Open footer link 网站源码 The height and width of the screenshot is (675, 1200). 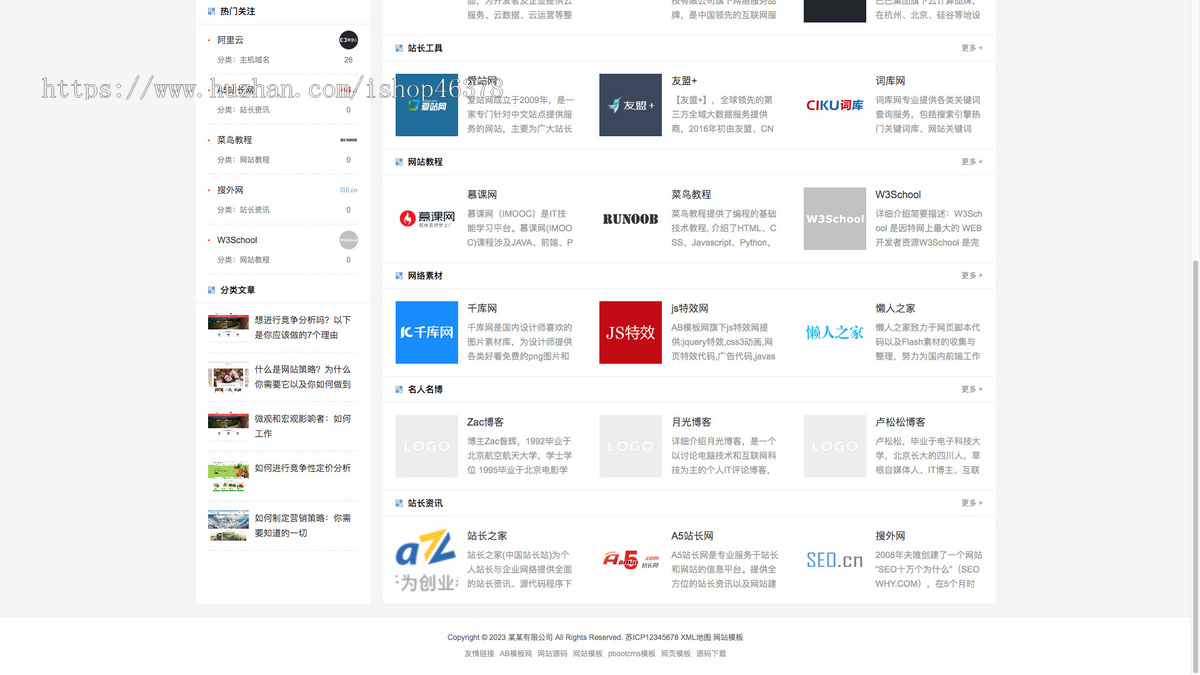pos(552,653)
